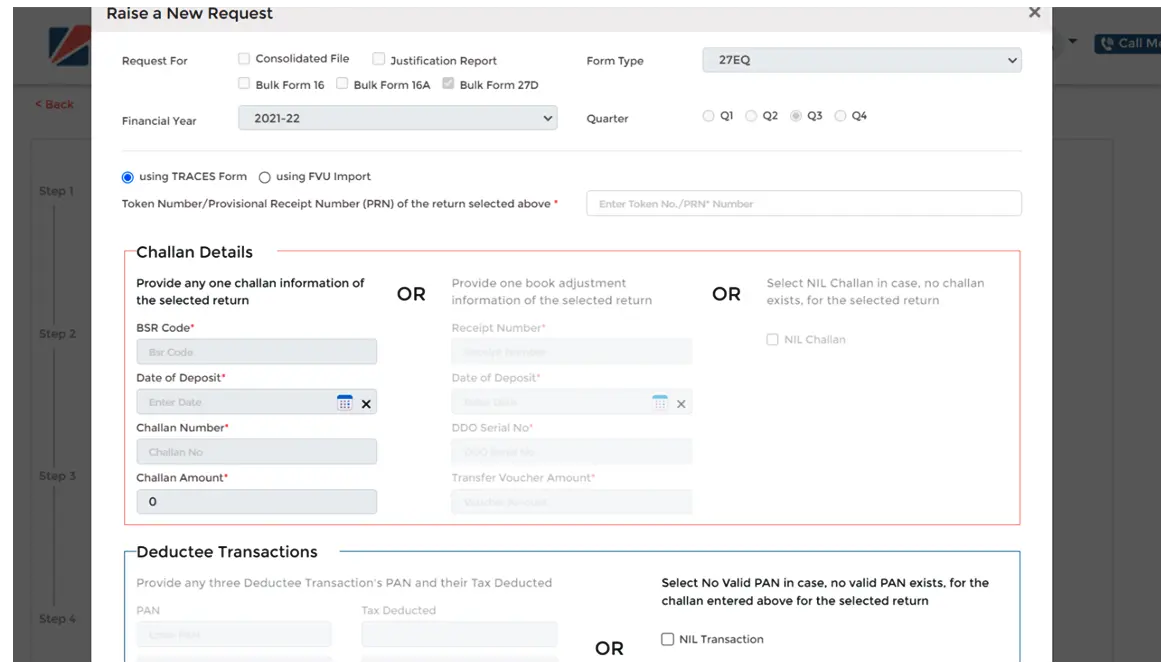The width and height of the screenshot is (1175, 671).
Task: Select the using FVU Import radio button
Action: coord(265,177)
